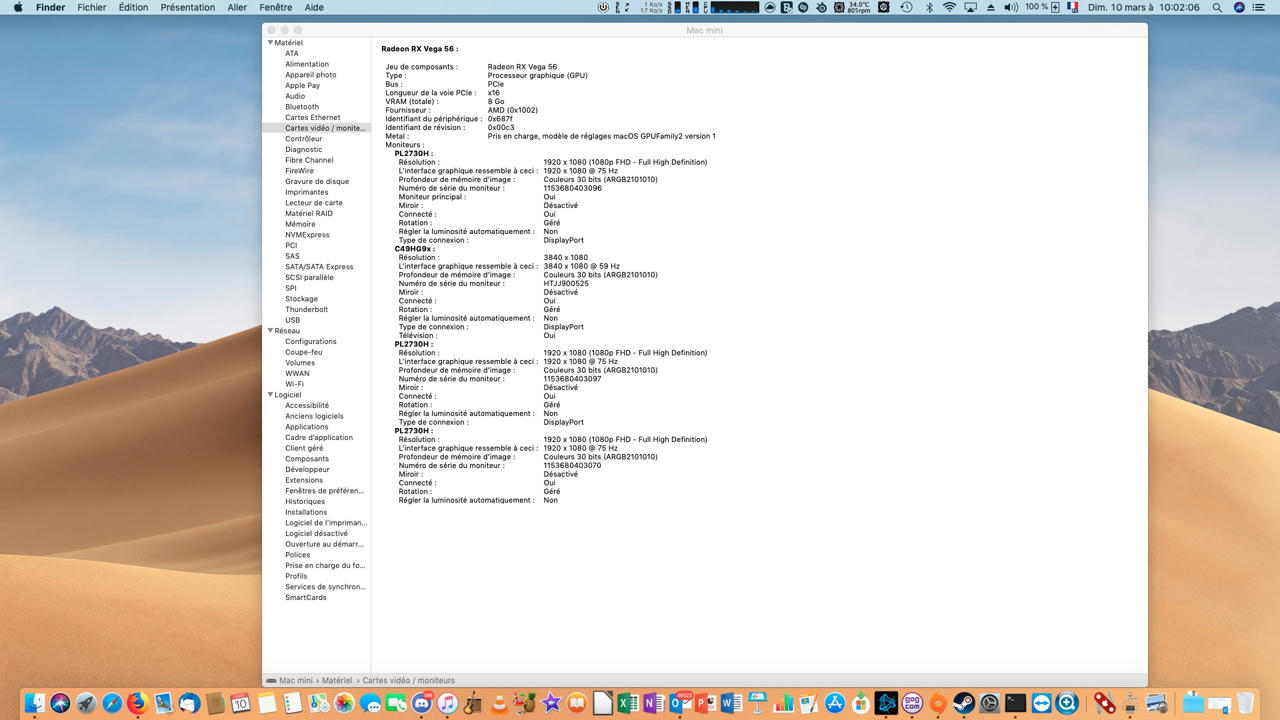1280x720 pixels.
Task: Open iBooks orange icon in Dock
Action: (x=577, y=703)
